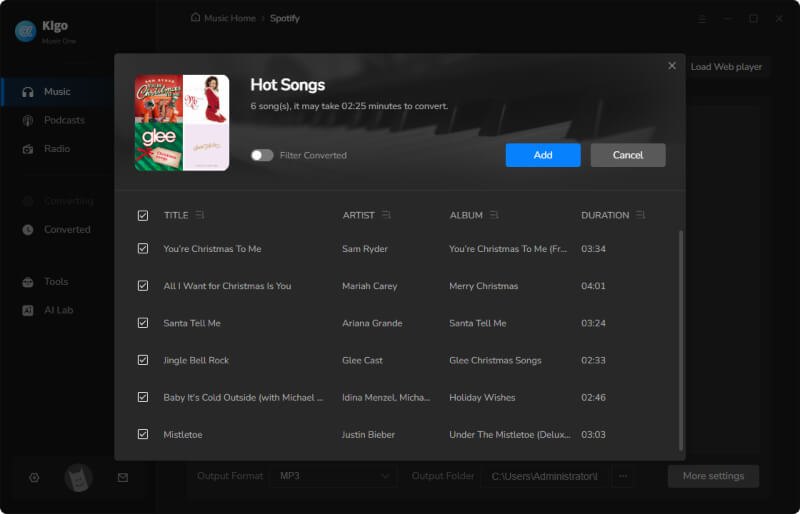Open Music section in sidebar
Screen dimensions: 800x514
coord(57,92)
